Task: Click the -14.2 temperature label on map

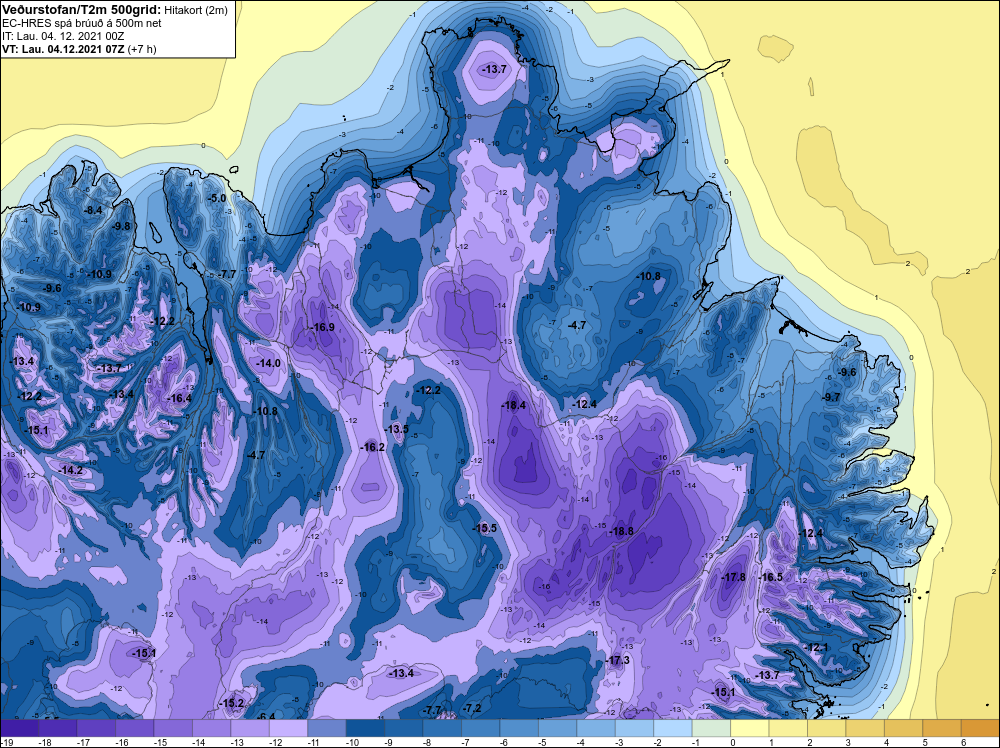Action: 71,470
